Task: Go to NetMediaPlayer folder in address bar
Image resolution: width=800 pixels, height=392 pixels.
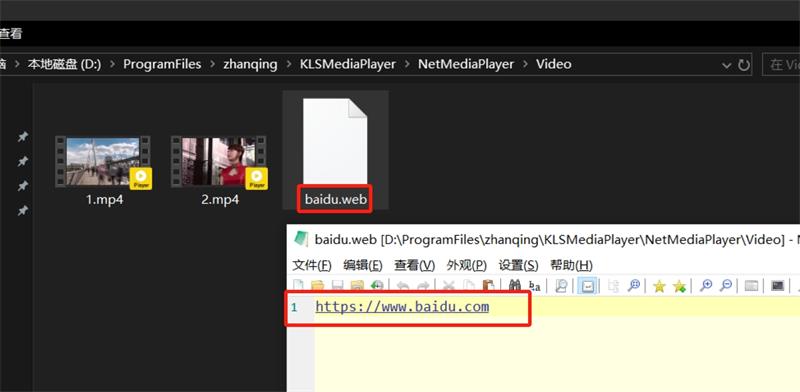Action: coord(466,64)
